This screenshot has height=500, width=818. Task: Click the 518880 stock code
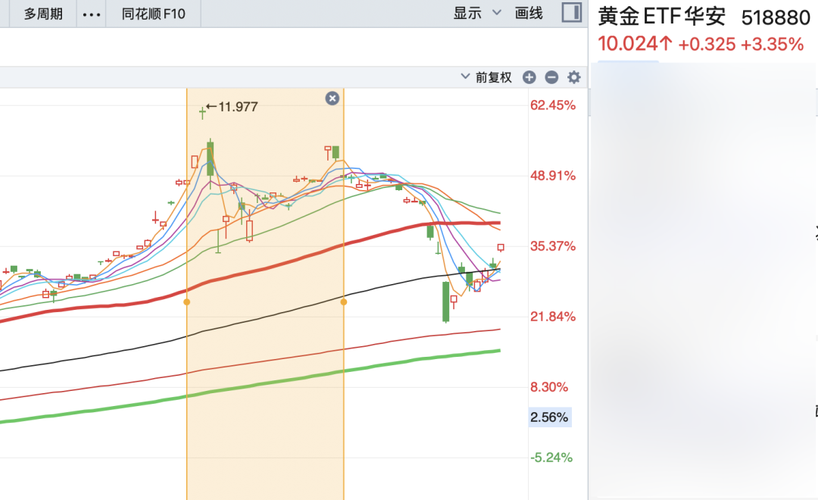coord(775,18)
